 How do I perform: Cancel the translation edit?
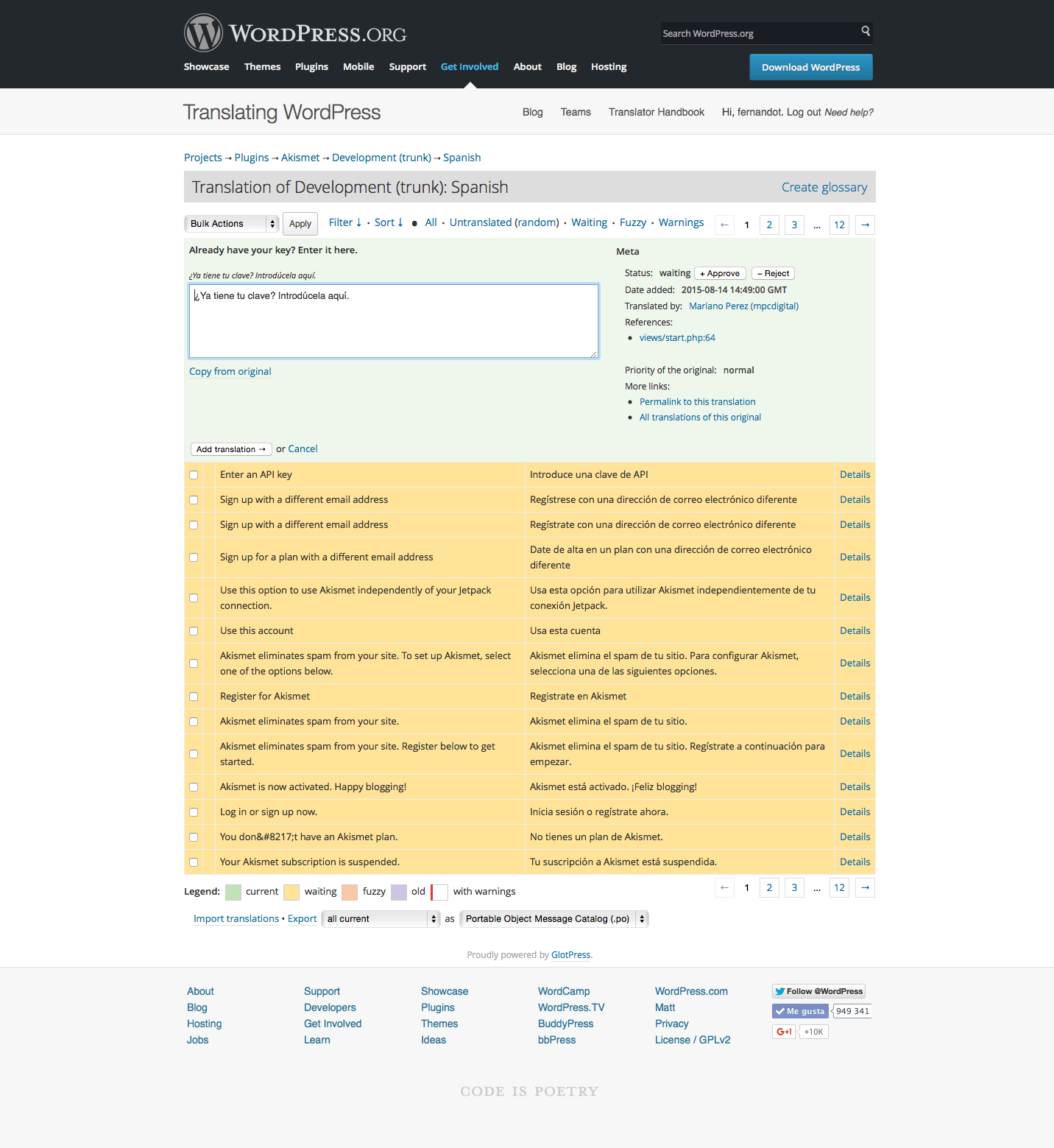tap(303, 448)
